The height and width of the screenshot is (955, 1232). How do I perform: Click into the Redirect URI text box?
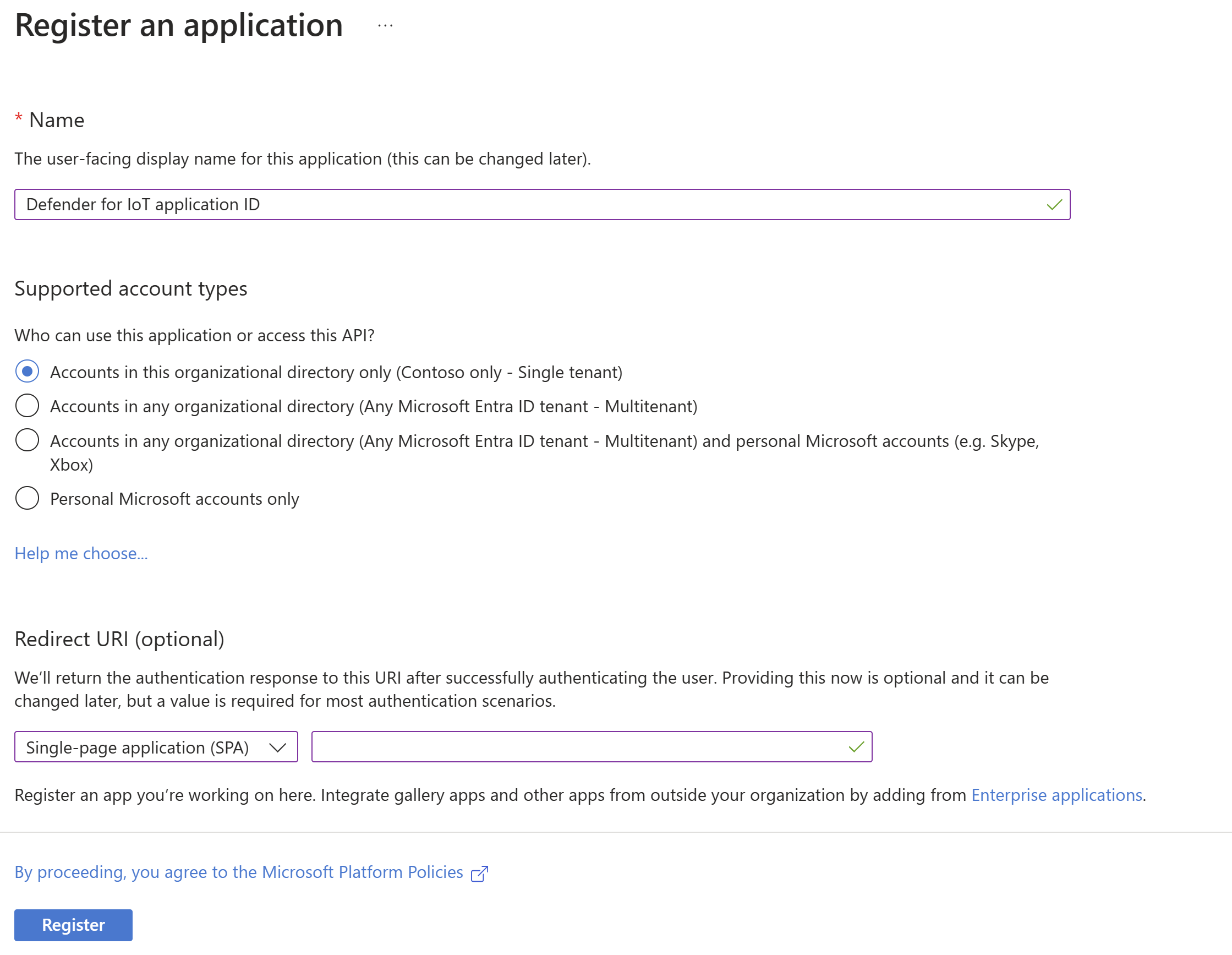pos(576,747)
